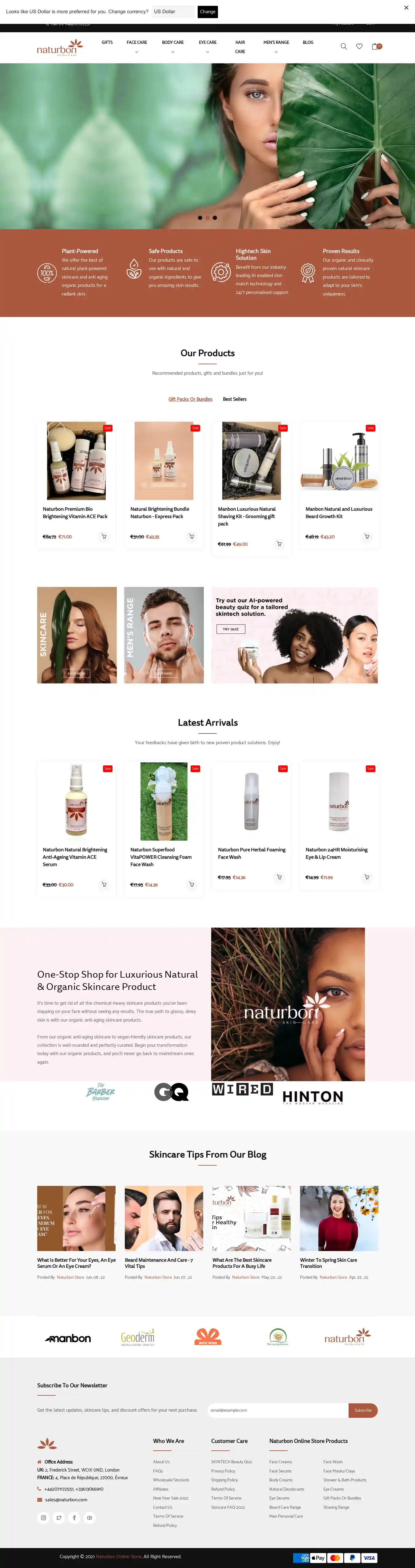Visit the Twitter icon in footer

(59, 1518)
